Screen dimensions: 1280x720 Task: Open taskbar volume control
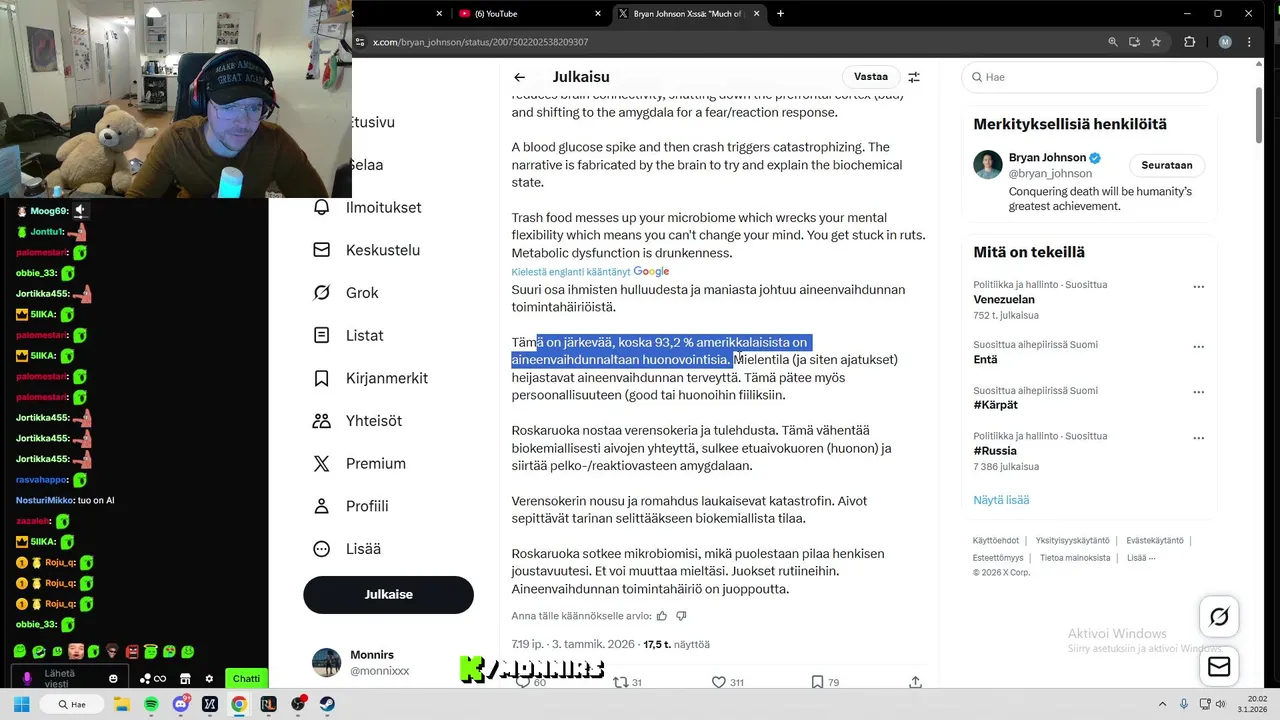pos(1219,704)
